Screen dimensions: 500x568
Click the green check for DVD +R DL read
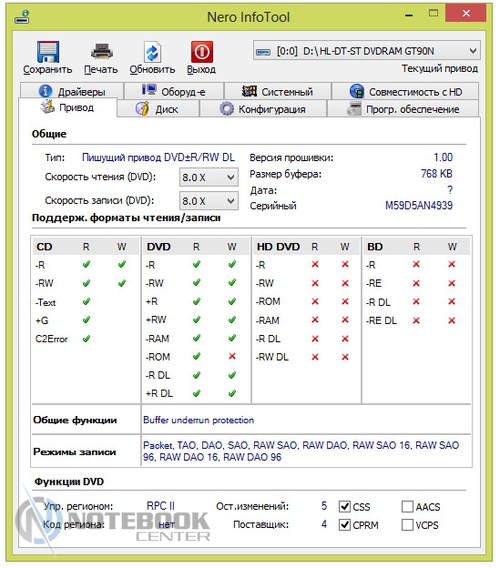(196, 393)
